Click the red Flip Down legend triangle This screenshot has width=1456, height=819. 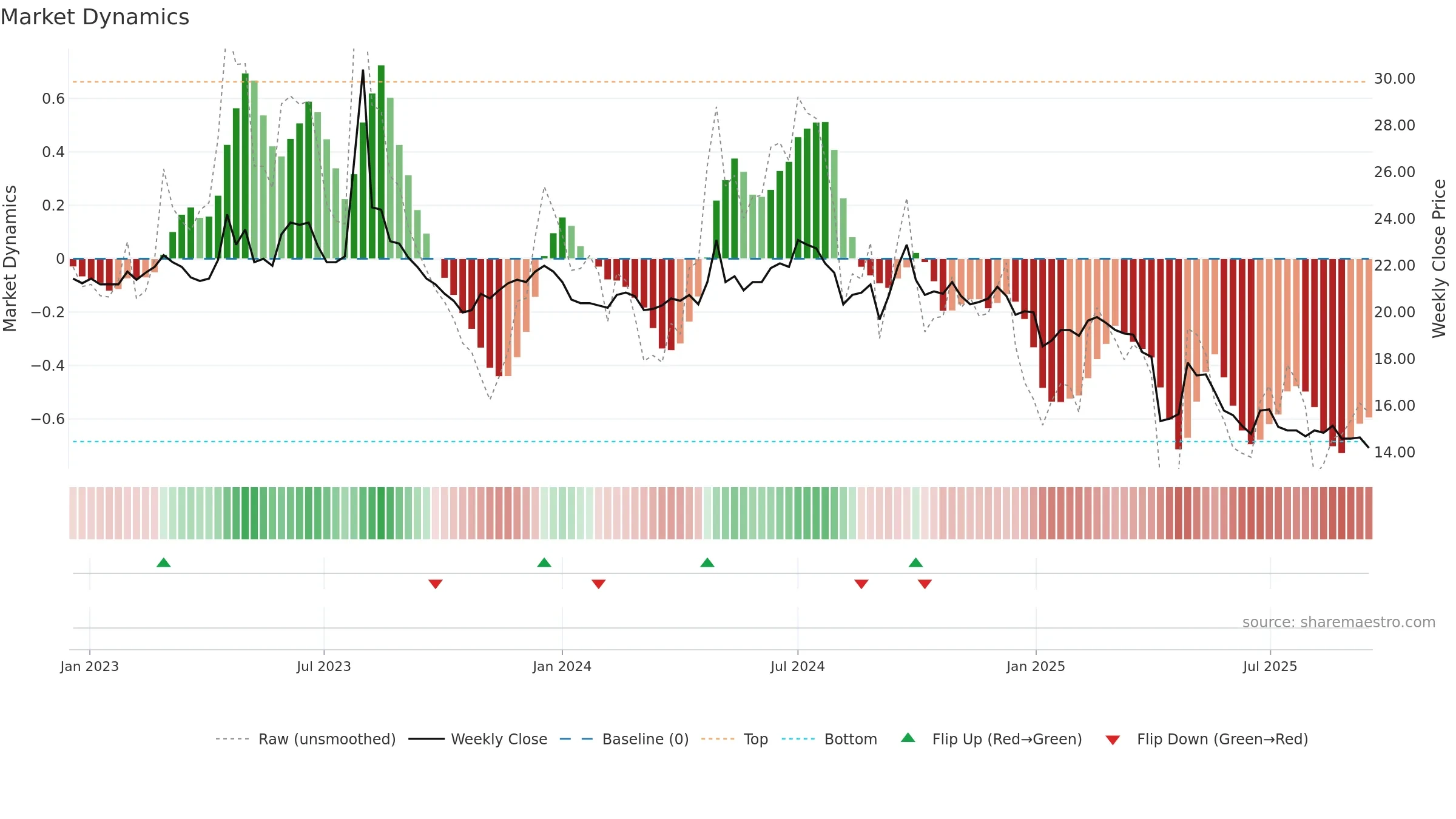tap(1113, 740)
